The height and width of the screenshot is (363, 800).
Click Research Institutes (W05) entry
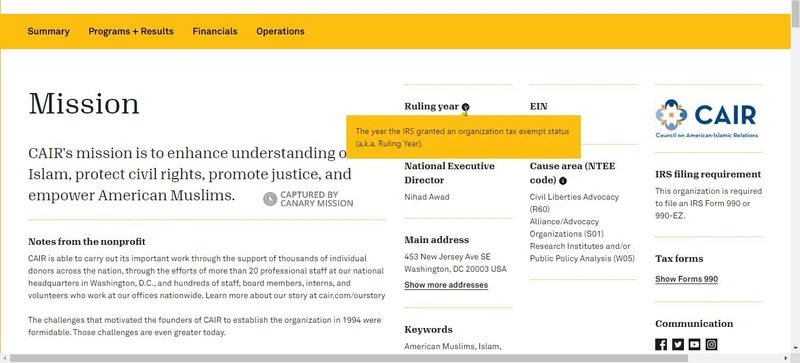click(582, 252)
